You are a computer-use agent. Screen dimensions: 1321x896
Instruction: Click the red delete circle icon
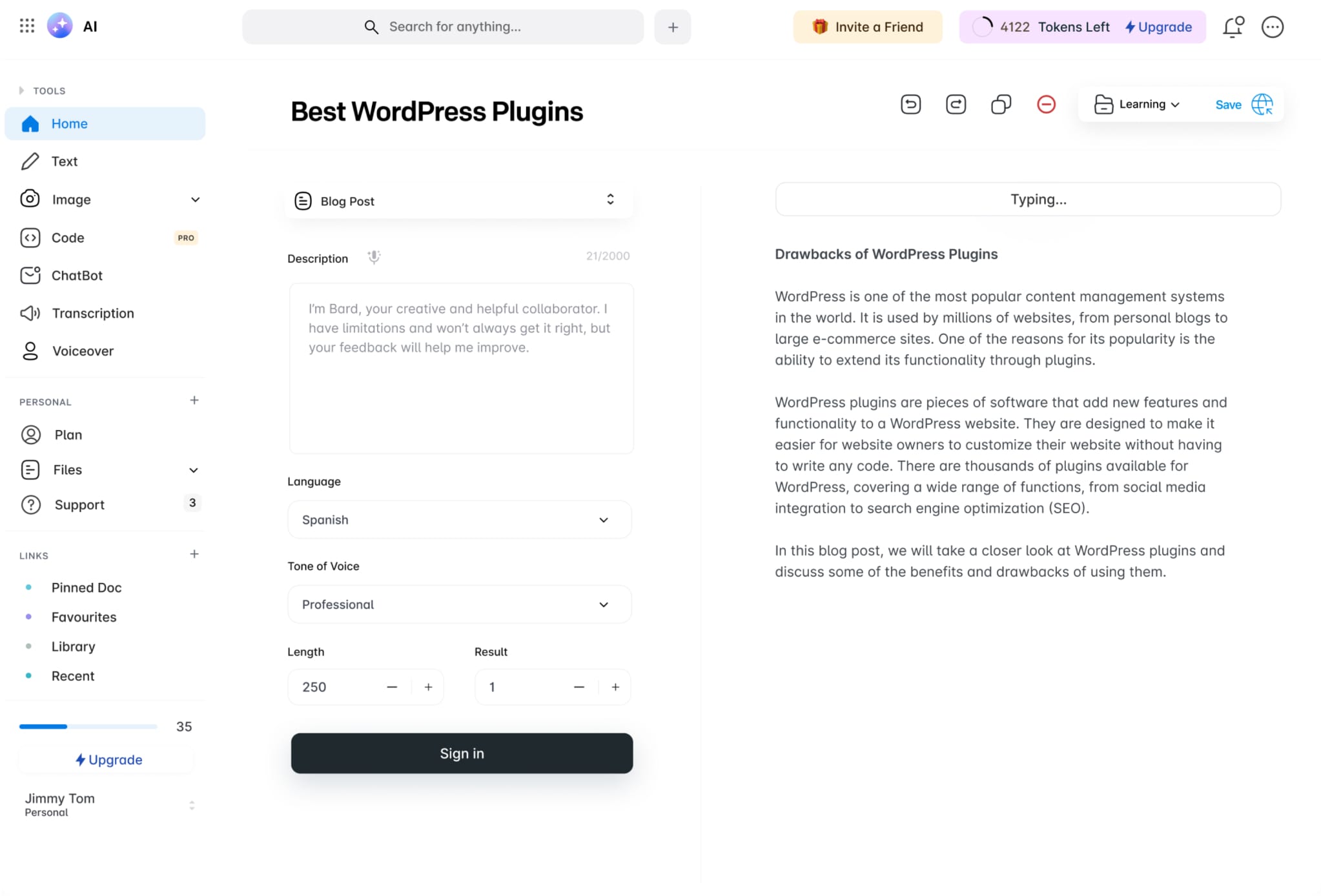(1046, 105)
